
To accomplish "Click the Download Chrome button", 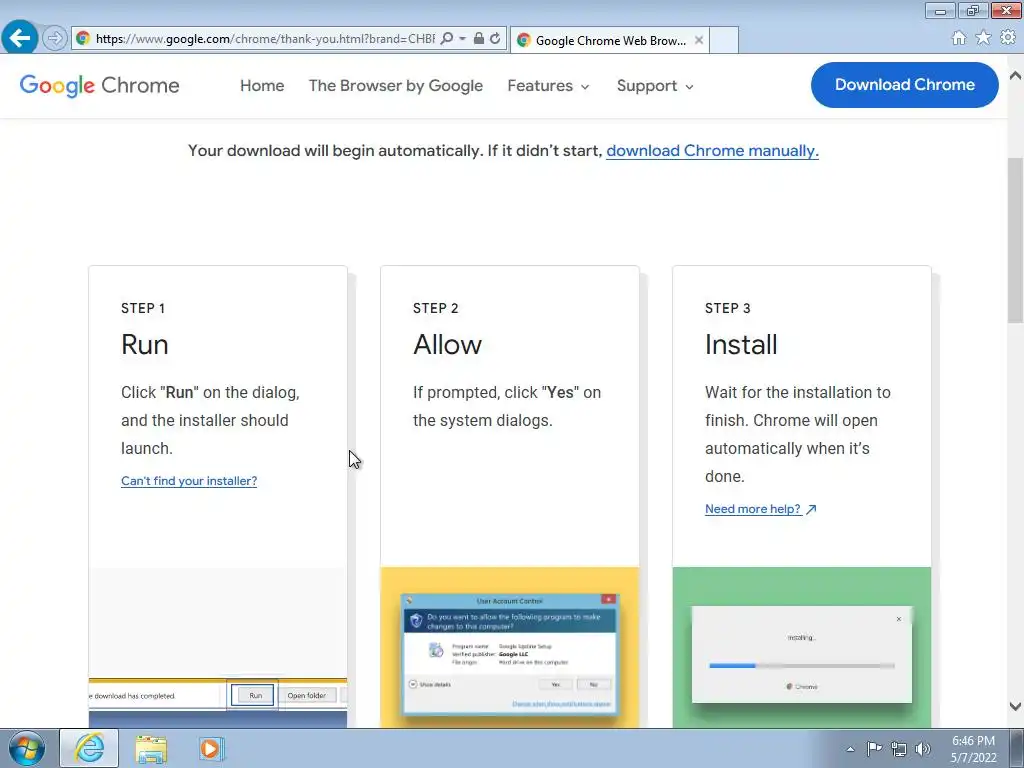I will 904,85.
